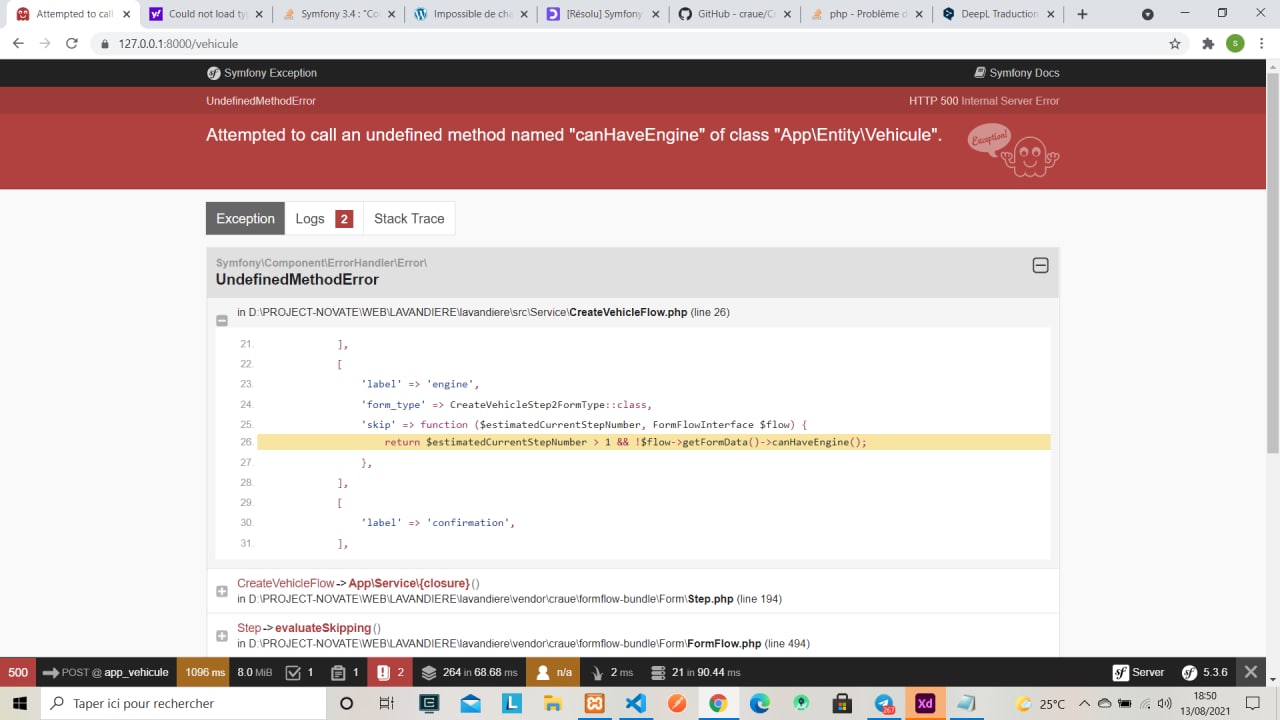1280x720 pixels.
Task: Click the 1096 ms performance panel
Action: [205, 672]
